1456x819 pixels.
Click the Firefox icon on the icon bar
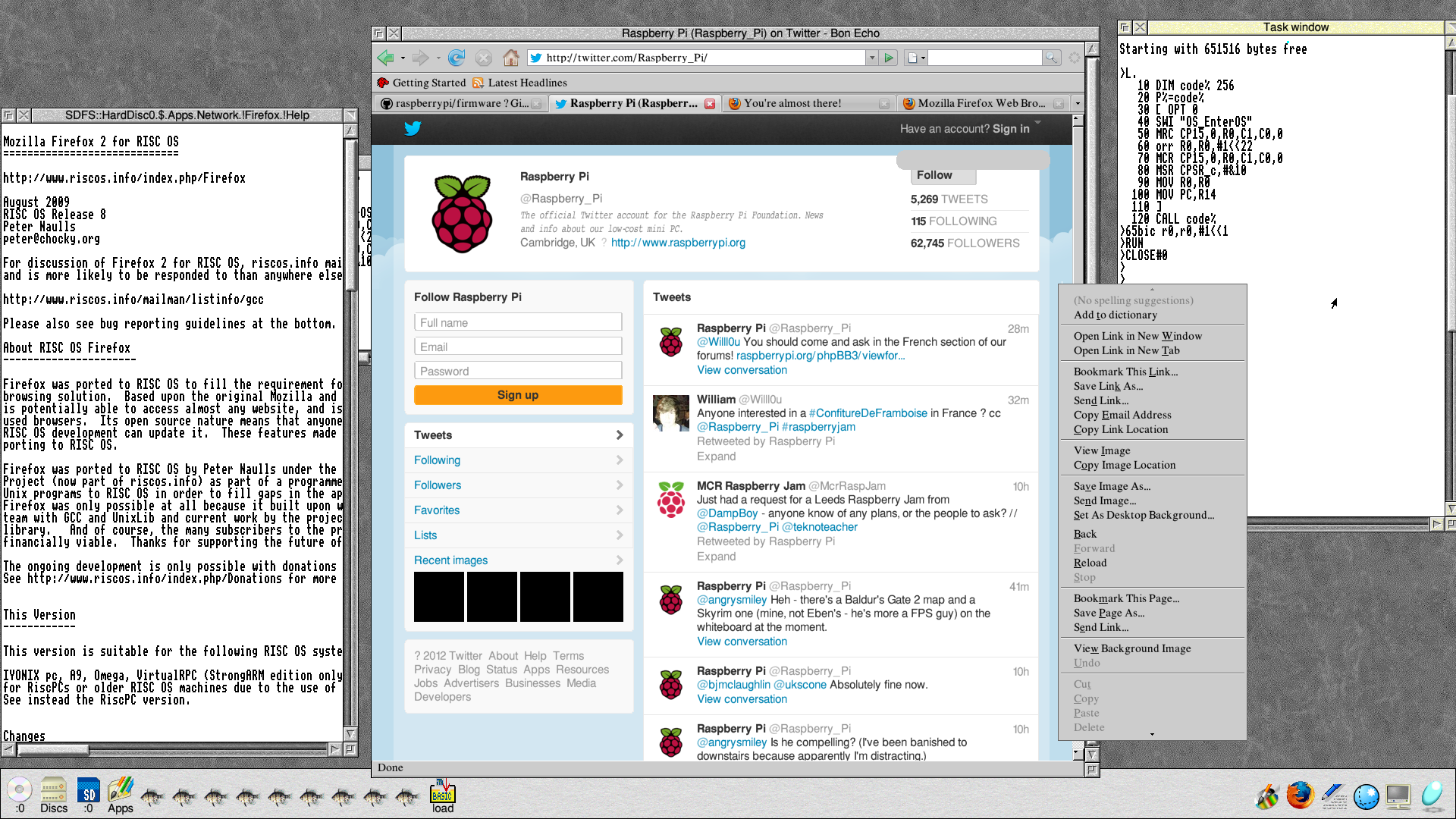coord(1300,795)
